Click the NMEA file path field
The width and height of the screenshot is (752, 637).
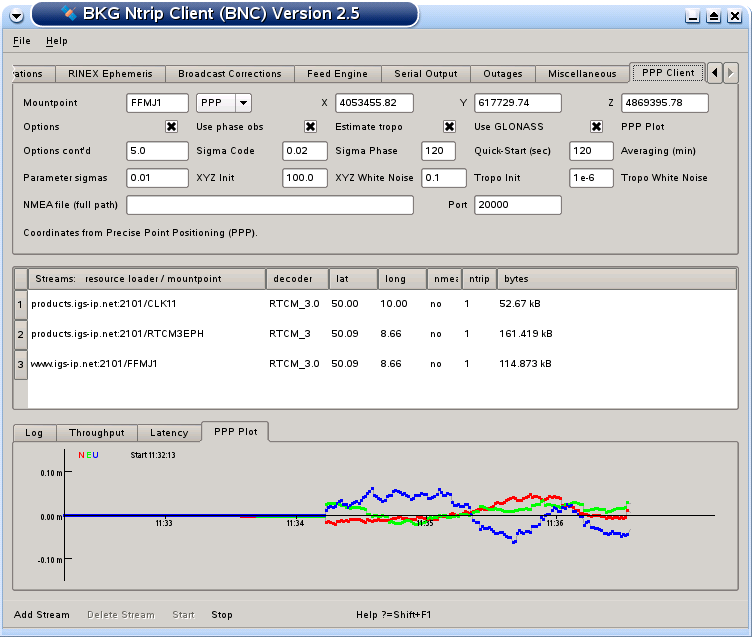coord(269,205)
